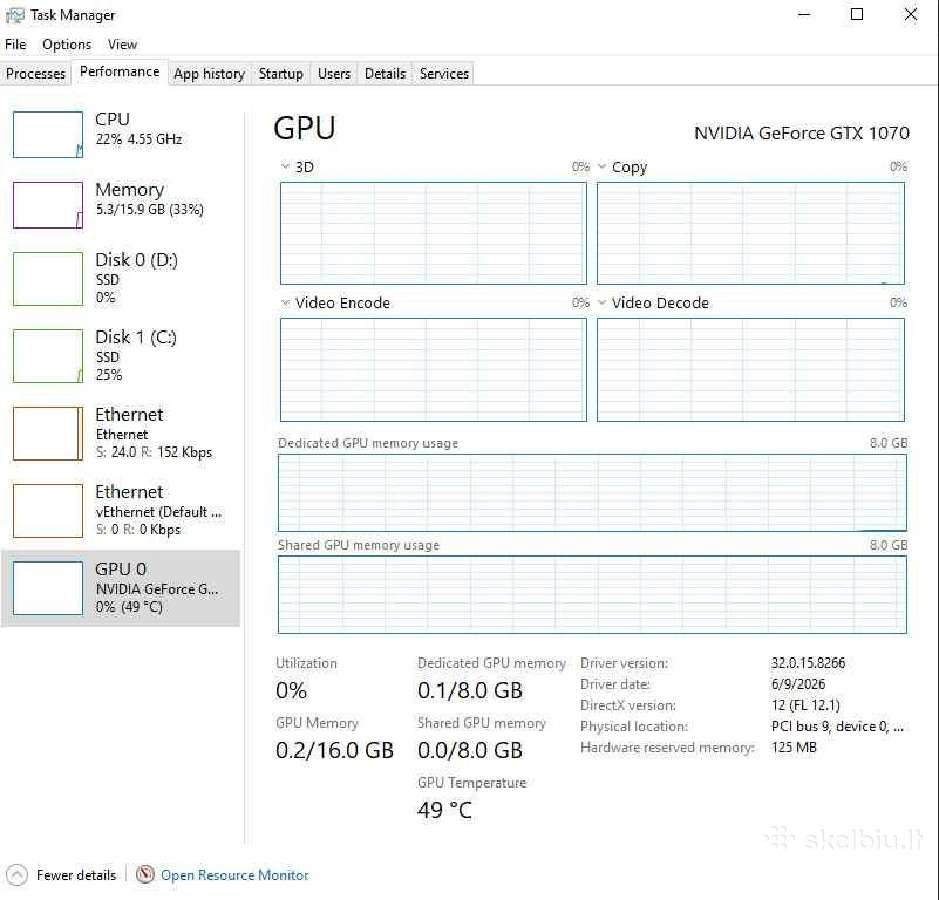Click the S: 24.0 R: 152 Kbps text
939x900 pixels.
tap(154, 452)
